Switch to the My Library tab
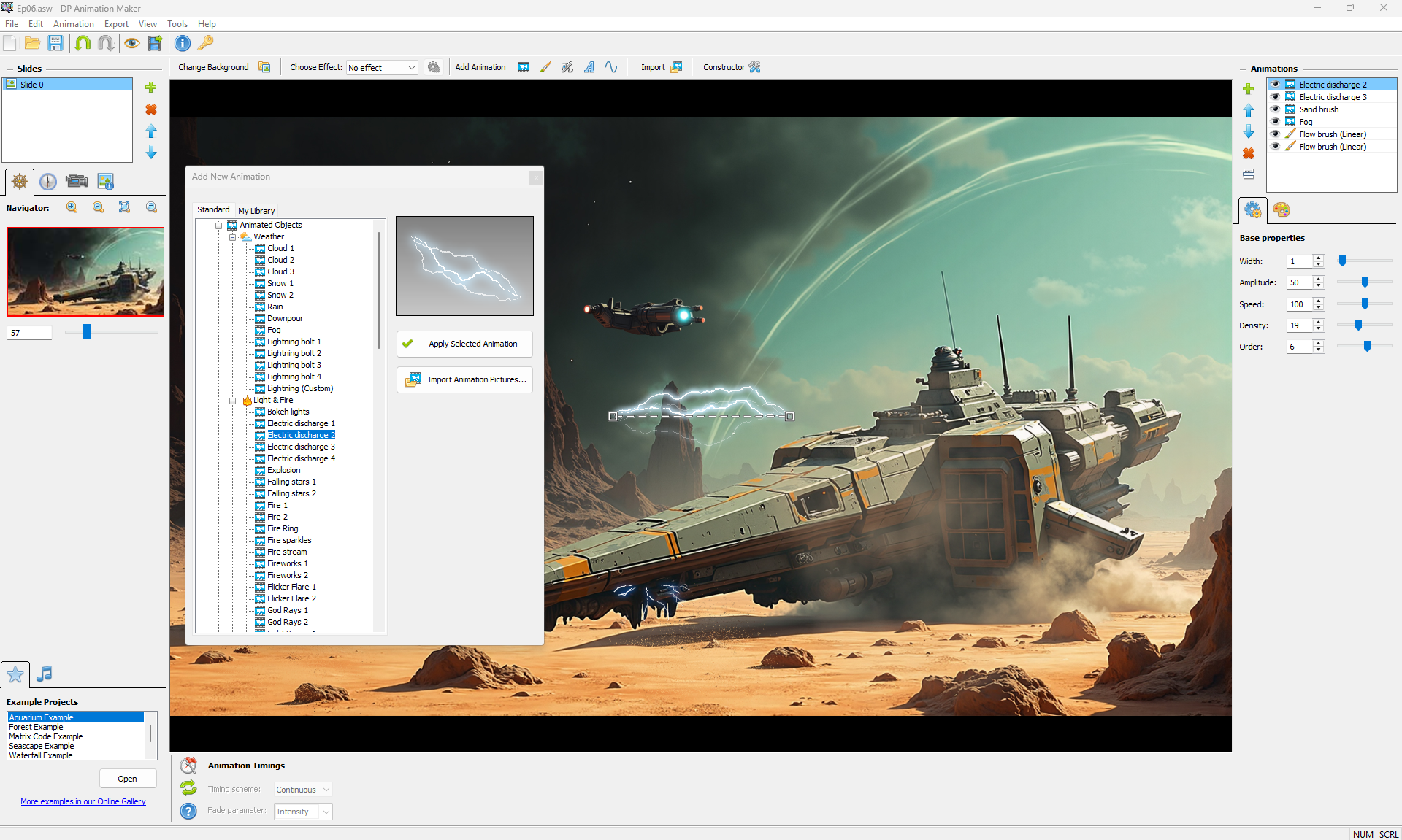 pyautogui.click(x=256, y=211)
